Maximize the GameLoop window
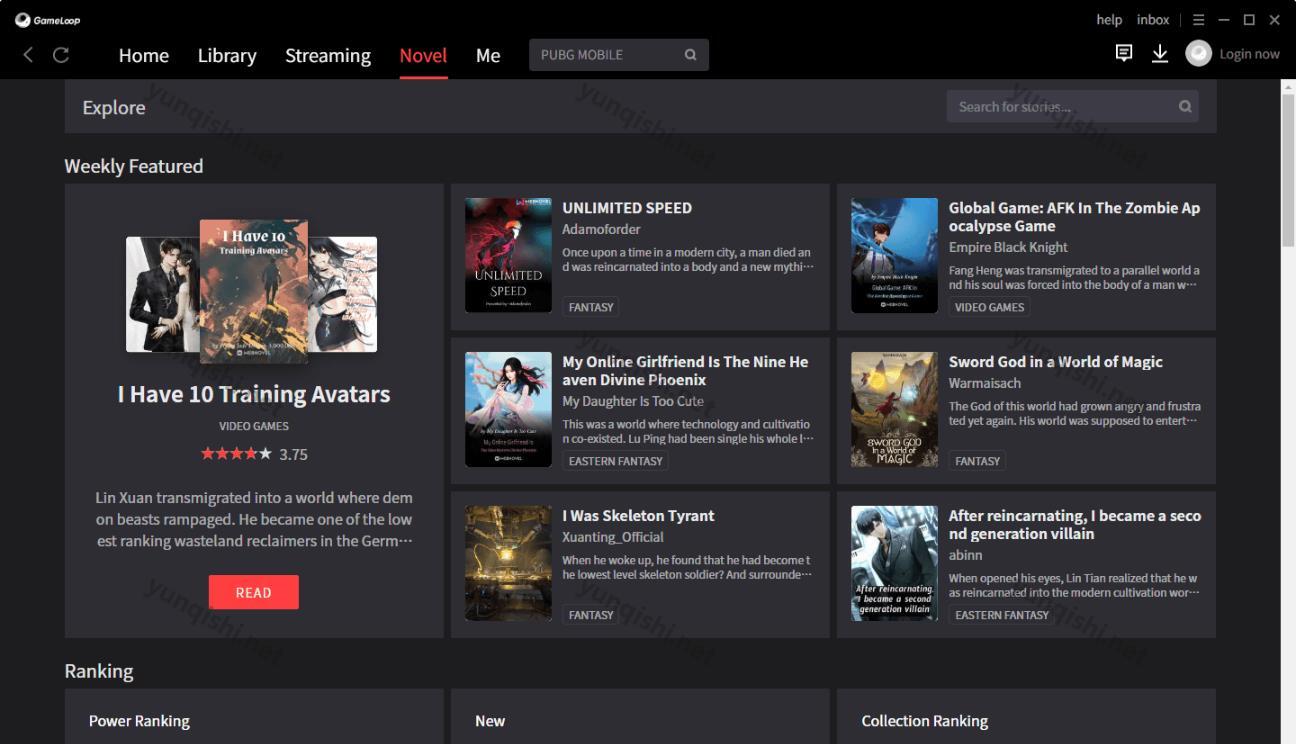This screenshot has width=1296, height=744. click(1249, 20)
